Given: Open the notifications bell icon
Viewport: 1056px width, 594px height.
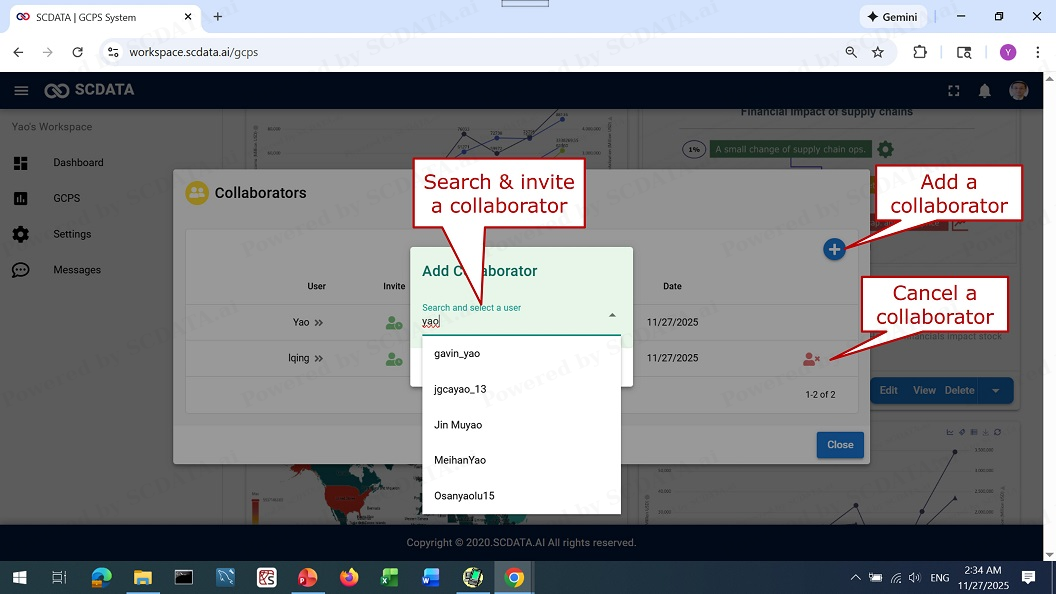Looking at the screenshot, I should coord(985,91).
